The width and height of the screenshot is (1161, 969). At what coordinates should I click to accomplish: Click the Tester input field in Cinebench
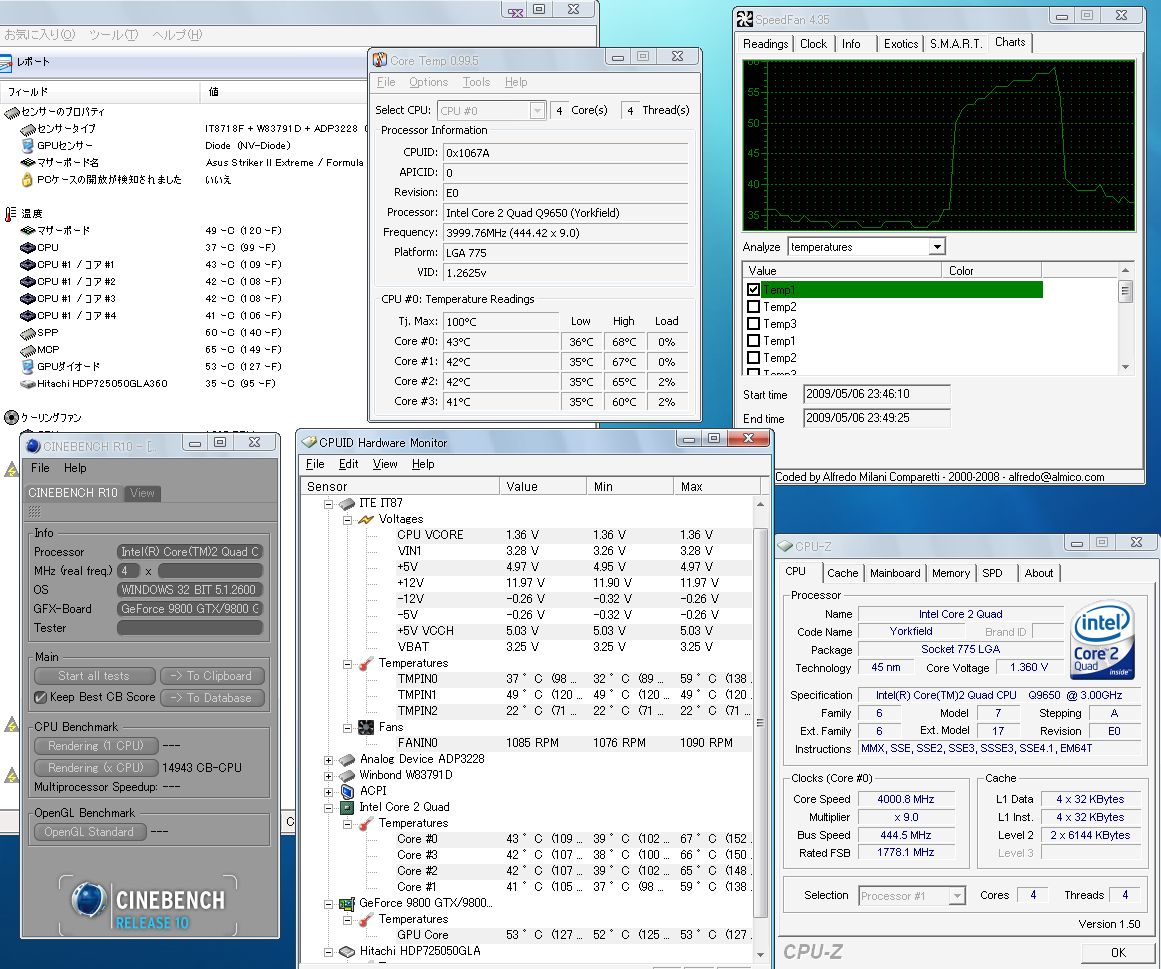tap(190, 628)
